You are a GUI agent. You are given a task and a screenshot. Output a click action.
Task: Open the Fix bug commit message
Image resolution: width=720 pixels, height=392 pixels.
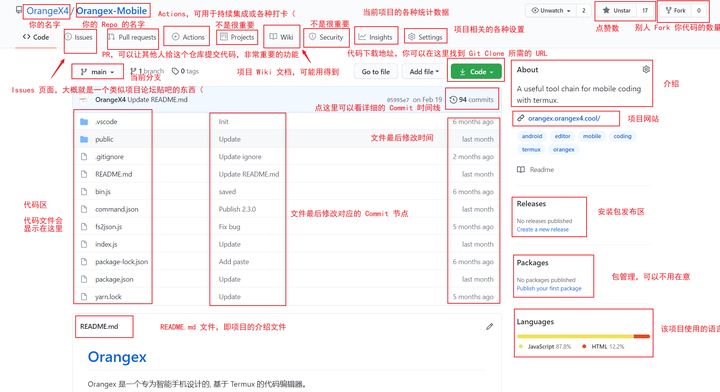229,226
